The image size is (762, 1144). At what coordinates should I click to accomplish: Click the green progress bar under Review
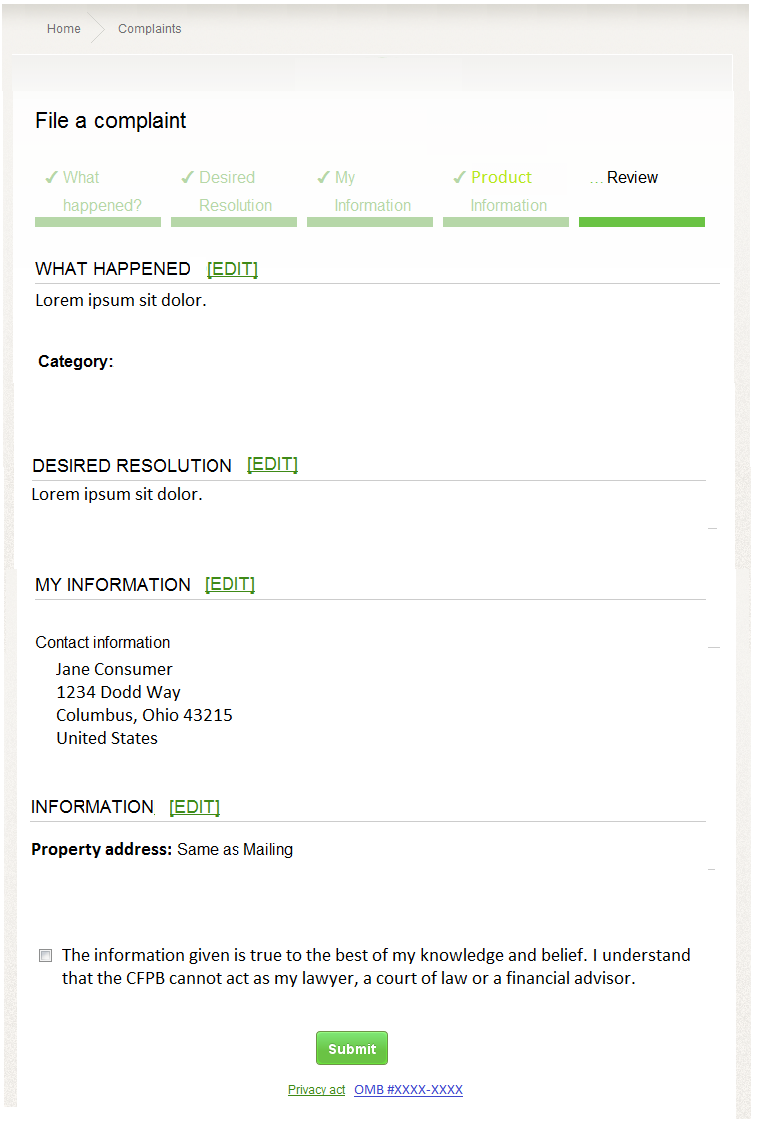(x=641, y=222)
